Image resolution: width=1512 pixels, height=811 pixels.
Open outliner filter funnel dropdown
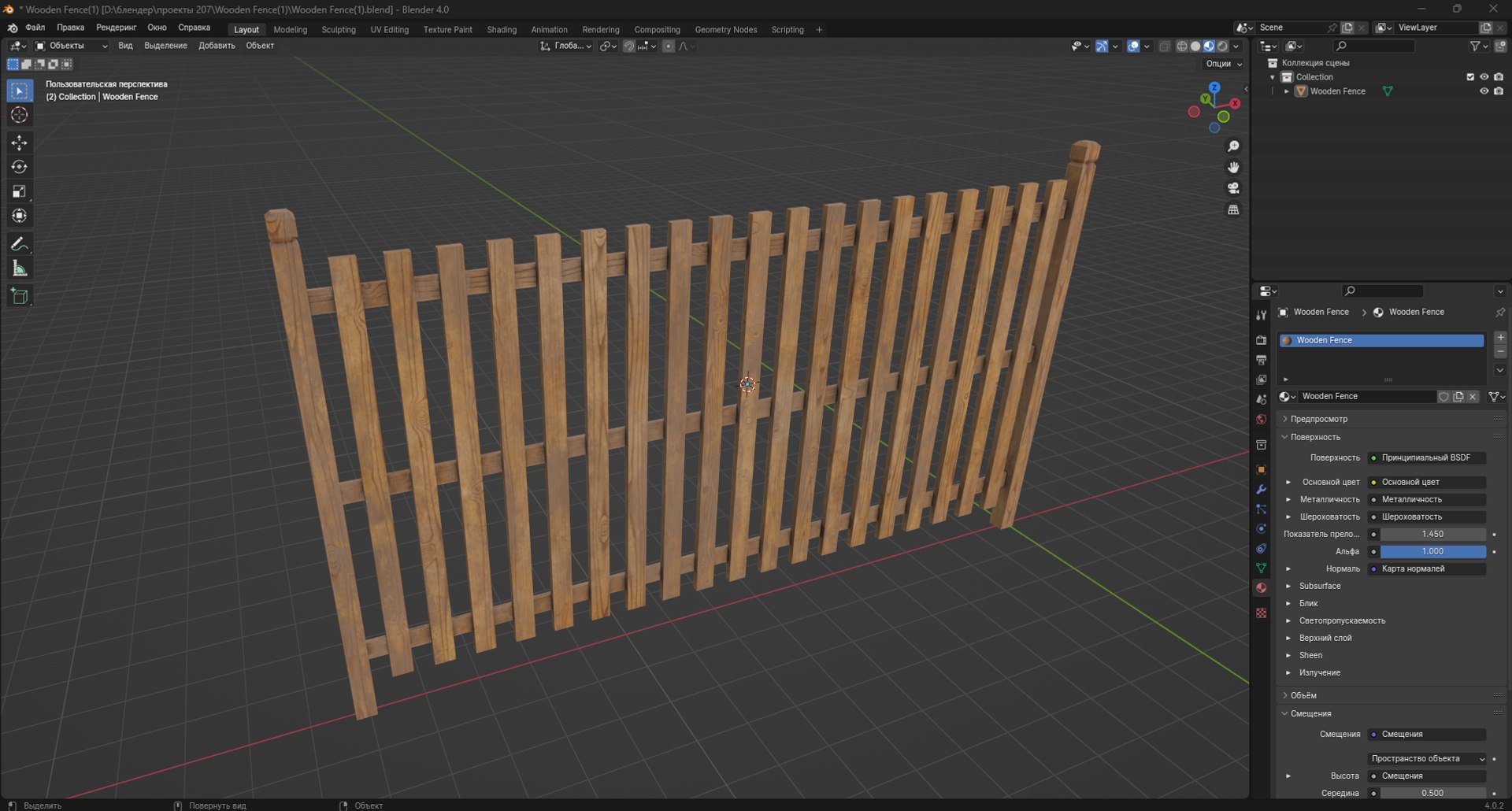point(1479,46)
